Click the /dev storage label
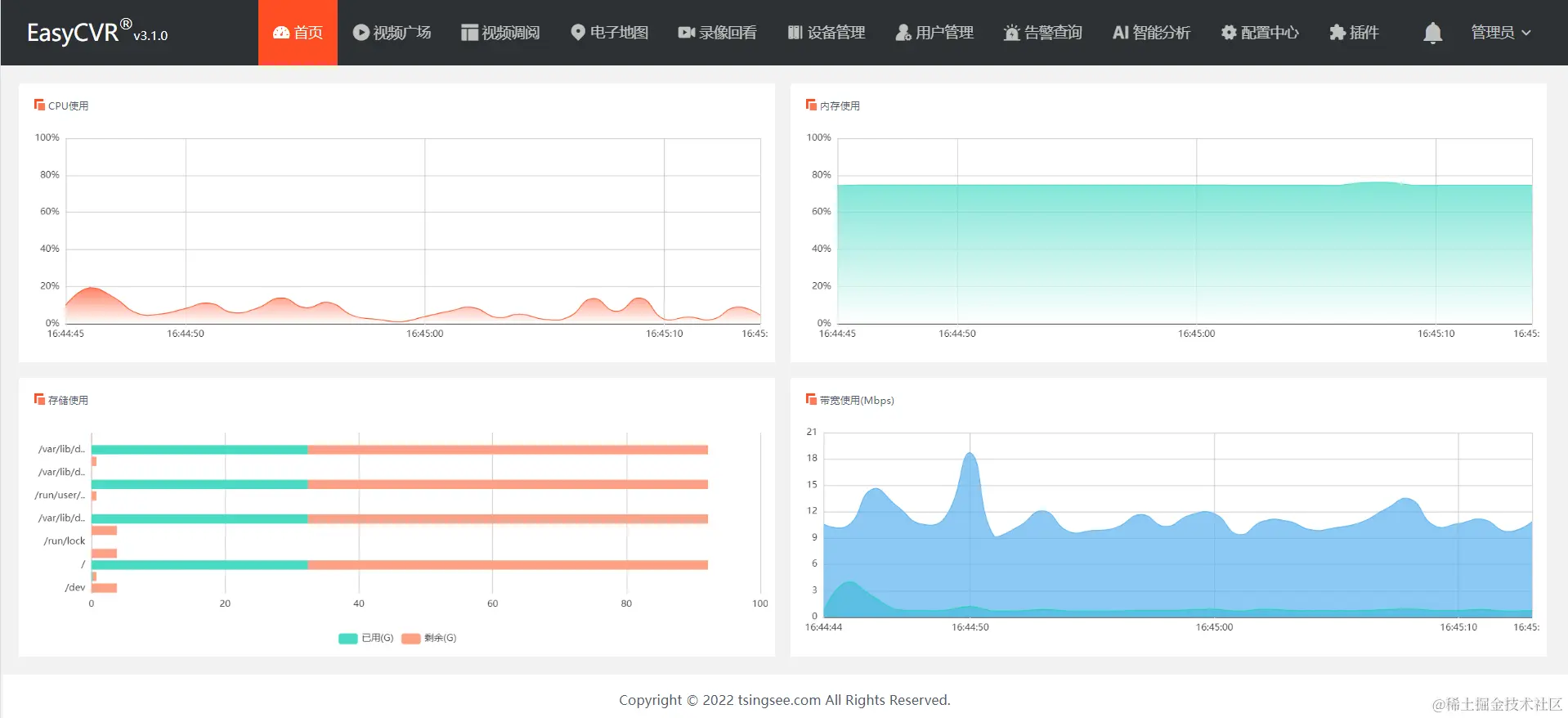Screen dimensions: 1568x718 (x=75, y=587)
